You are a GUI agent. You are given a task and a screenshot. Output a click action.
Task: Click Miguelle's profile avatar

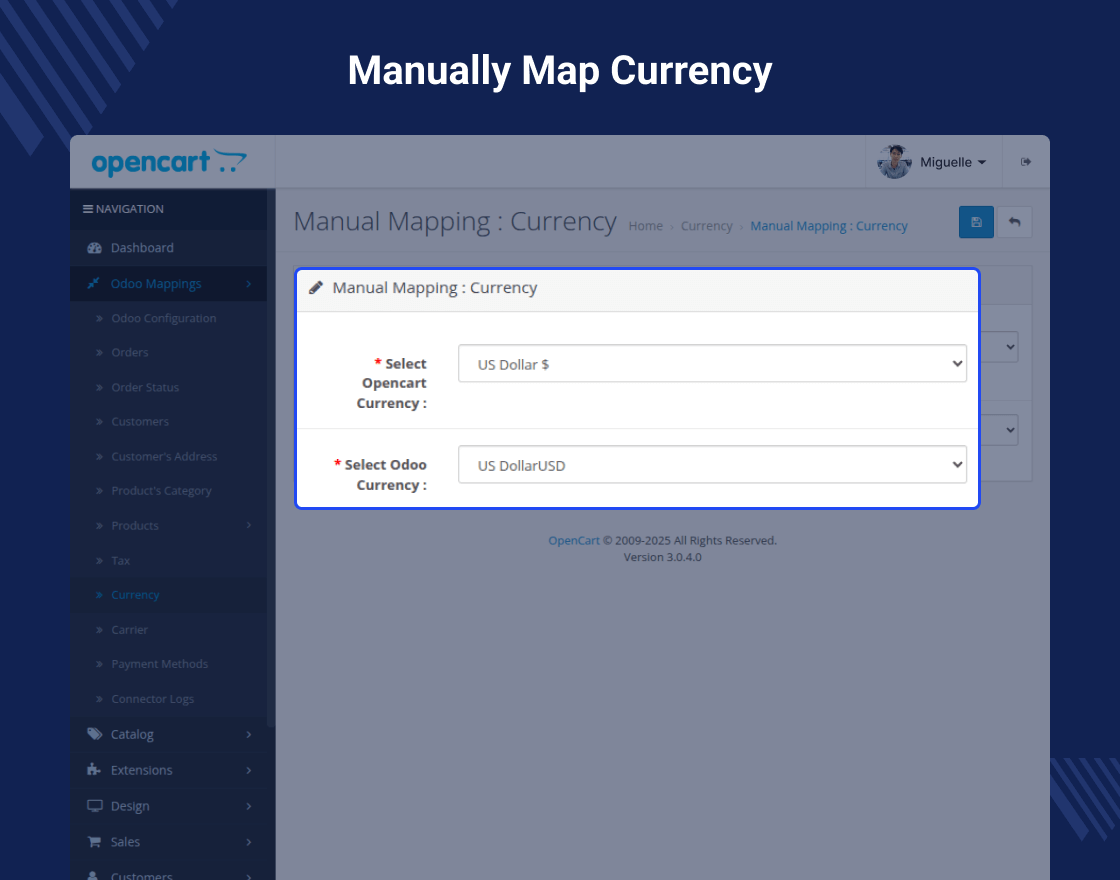click(x=894, y=162)
